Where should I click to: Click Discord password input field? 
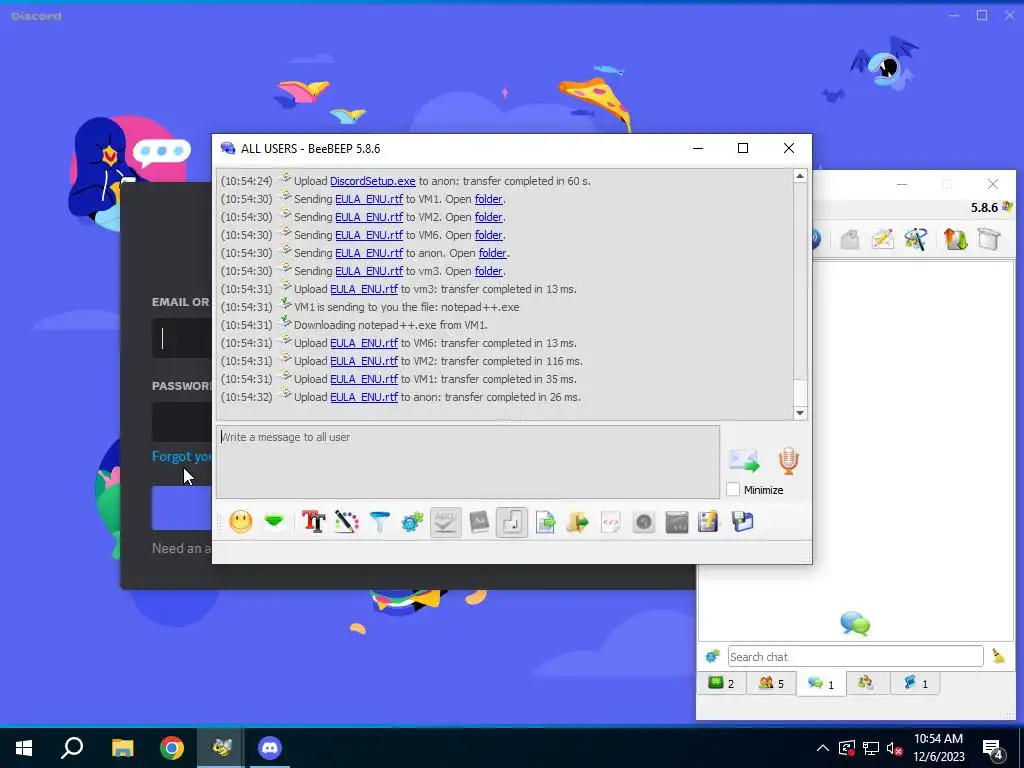click(182, 422)
